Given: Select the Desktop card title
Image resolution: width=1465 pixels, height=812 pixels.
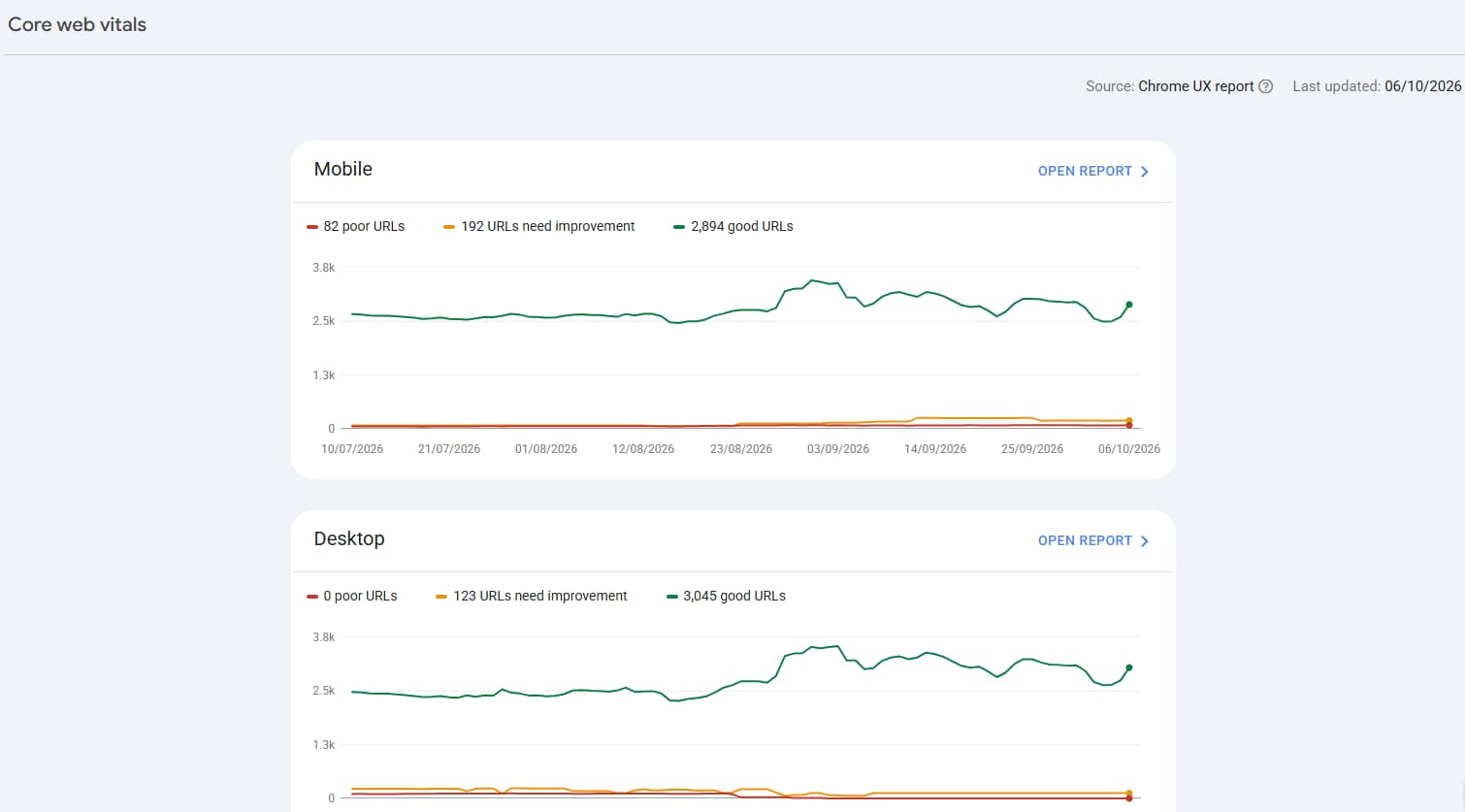Looking at the screenshot, I should pos(349,538).
